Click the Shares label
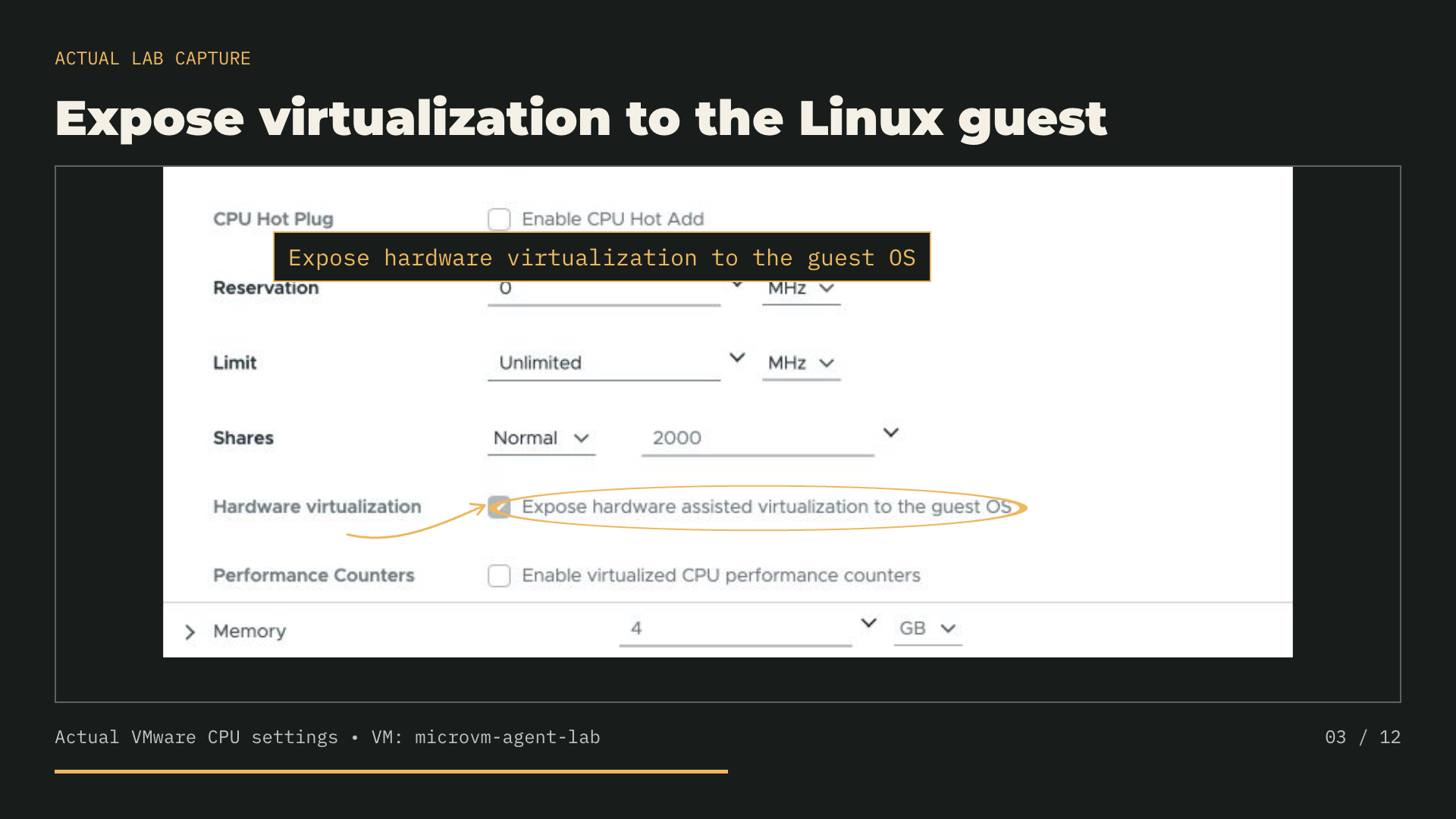The width and height of the screenshot is (1456, 819). coord(243,438)
